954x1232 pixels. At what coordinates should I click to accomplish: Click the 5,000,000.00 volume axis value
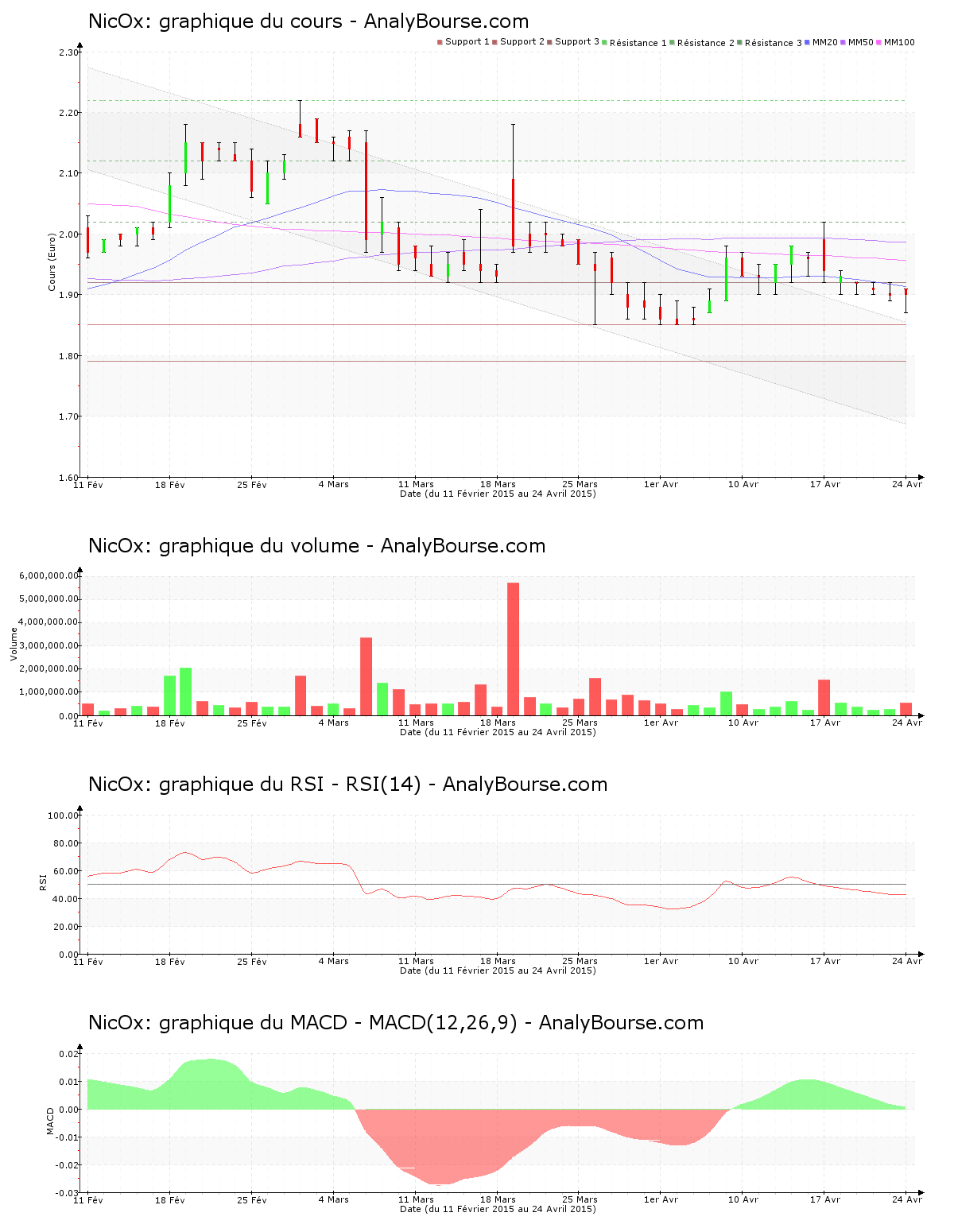[49, 599]
